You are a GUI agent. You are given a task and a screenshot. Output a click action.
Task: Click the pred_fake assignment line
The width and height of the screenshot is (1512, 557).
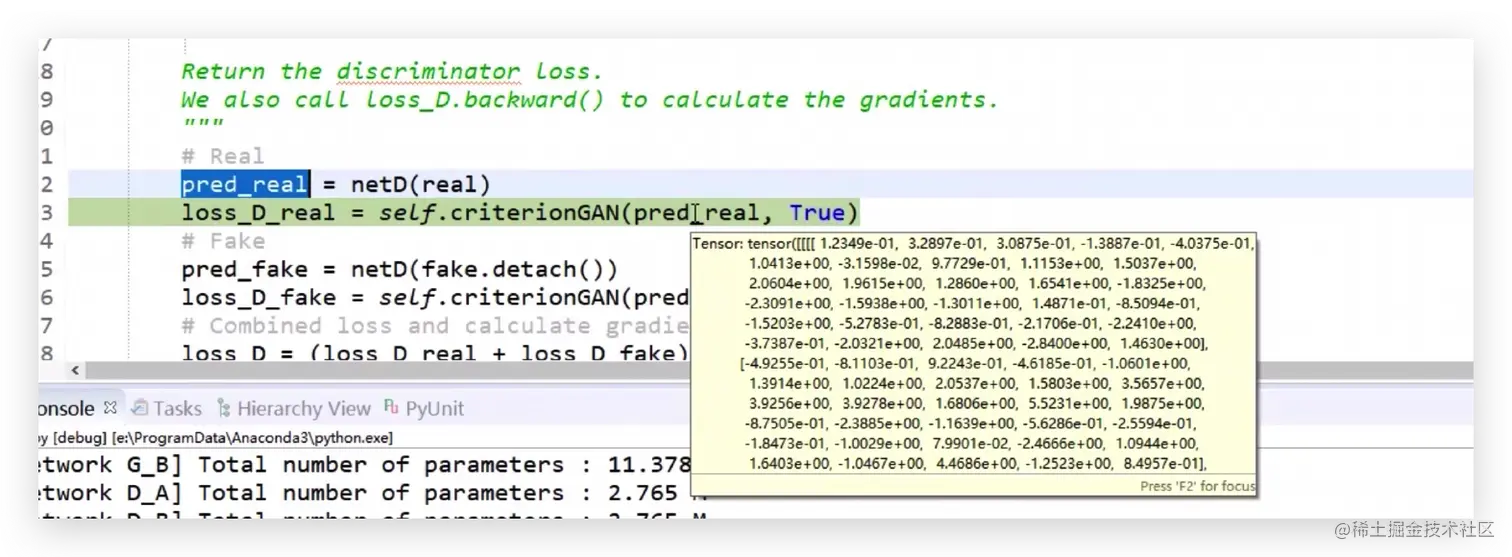click(x=399, y=269)
